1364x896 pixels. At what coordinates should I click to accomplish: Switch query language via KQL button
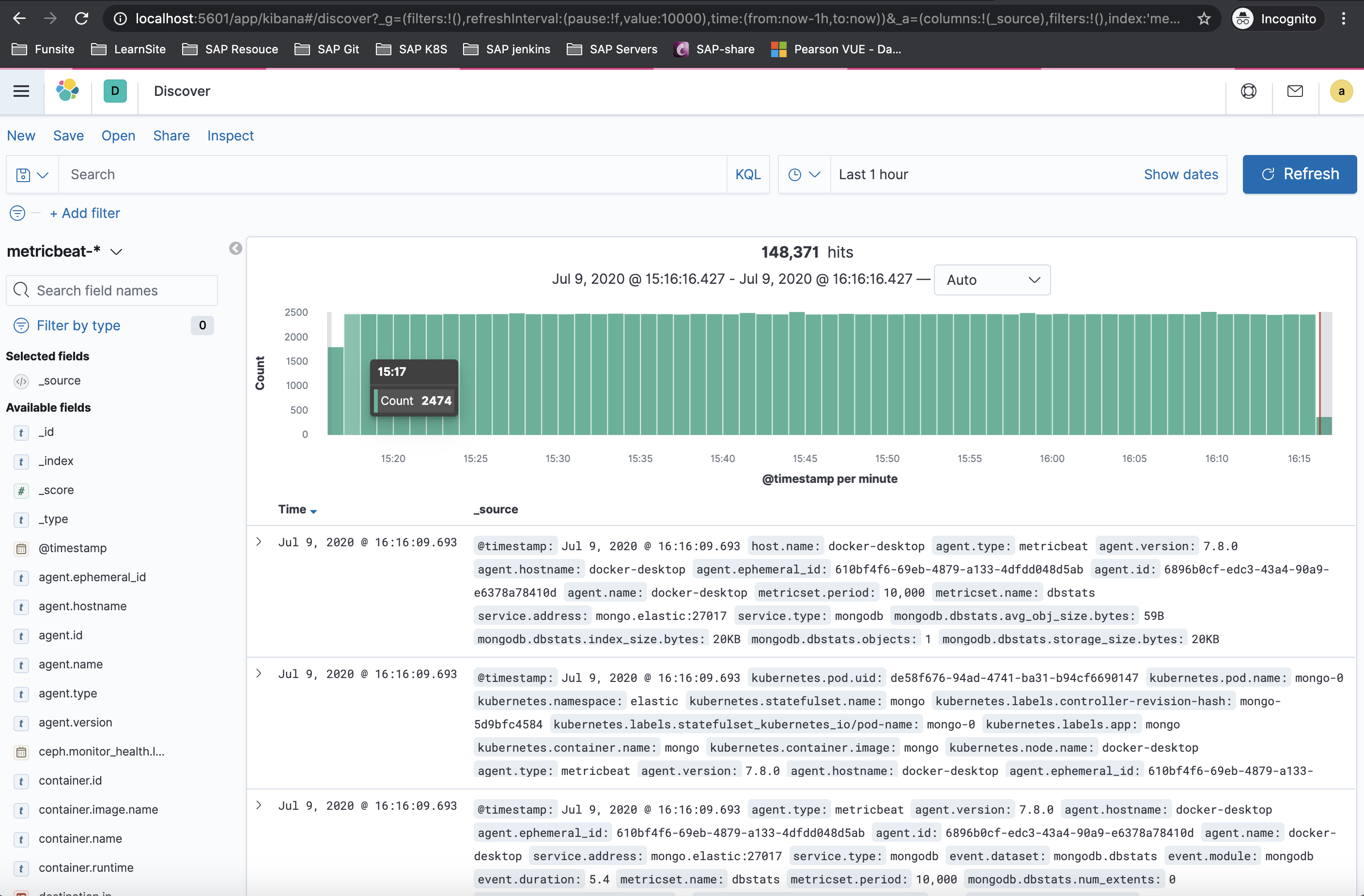point(748,175)
